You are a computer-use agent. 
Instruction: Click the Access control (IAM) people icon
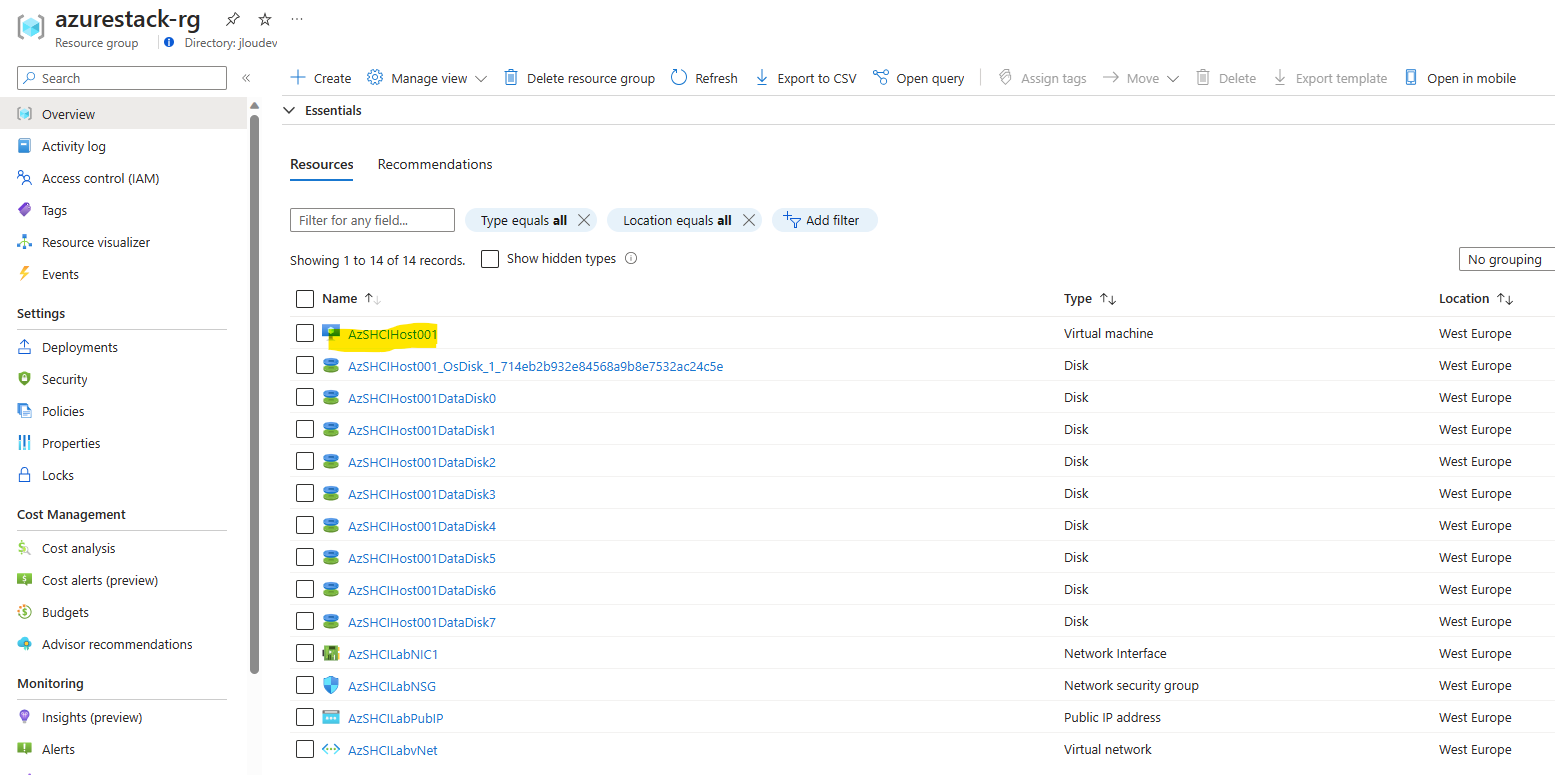(25, 178)
